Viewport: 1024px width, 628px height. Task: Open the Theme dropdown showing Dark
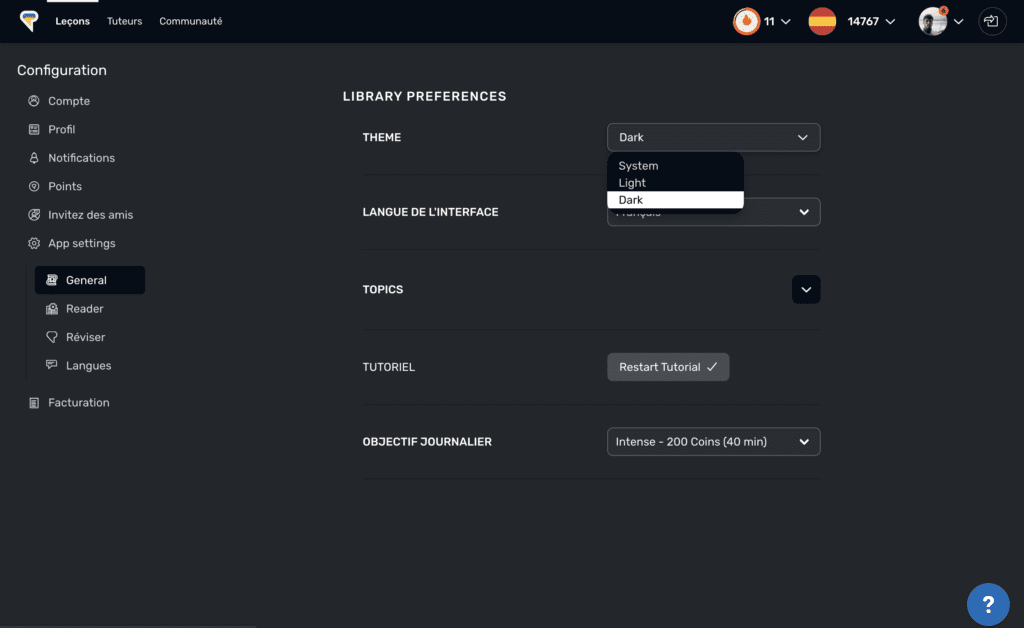(x=713, y=138)
